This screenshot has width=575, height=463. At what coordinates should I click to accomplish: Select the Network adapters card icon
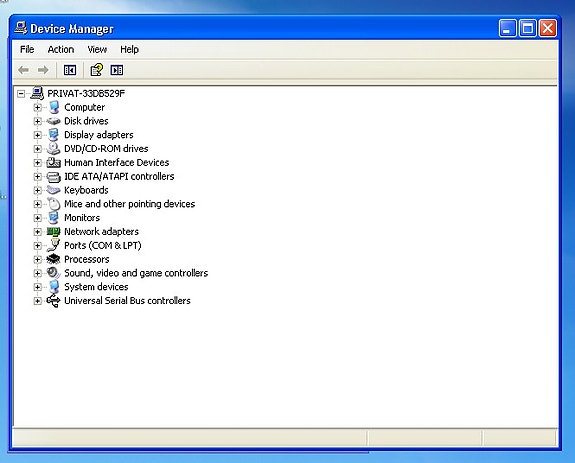pos(54,231)
